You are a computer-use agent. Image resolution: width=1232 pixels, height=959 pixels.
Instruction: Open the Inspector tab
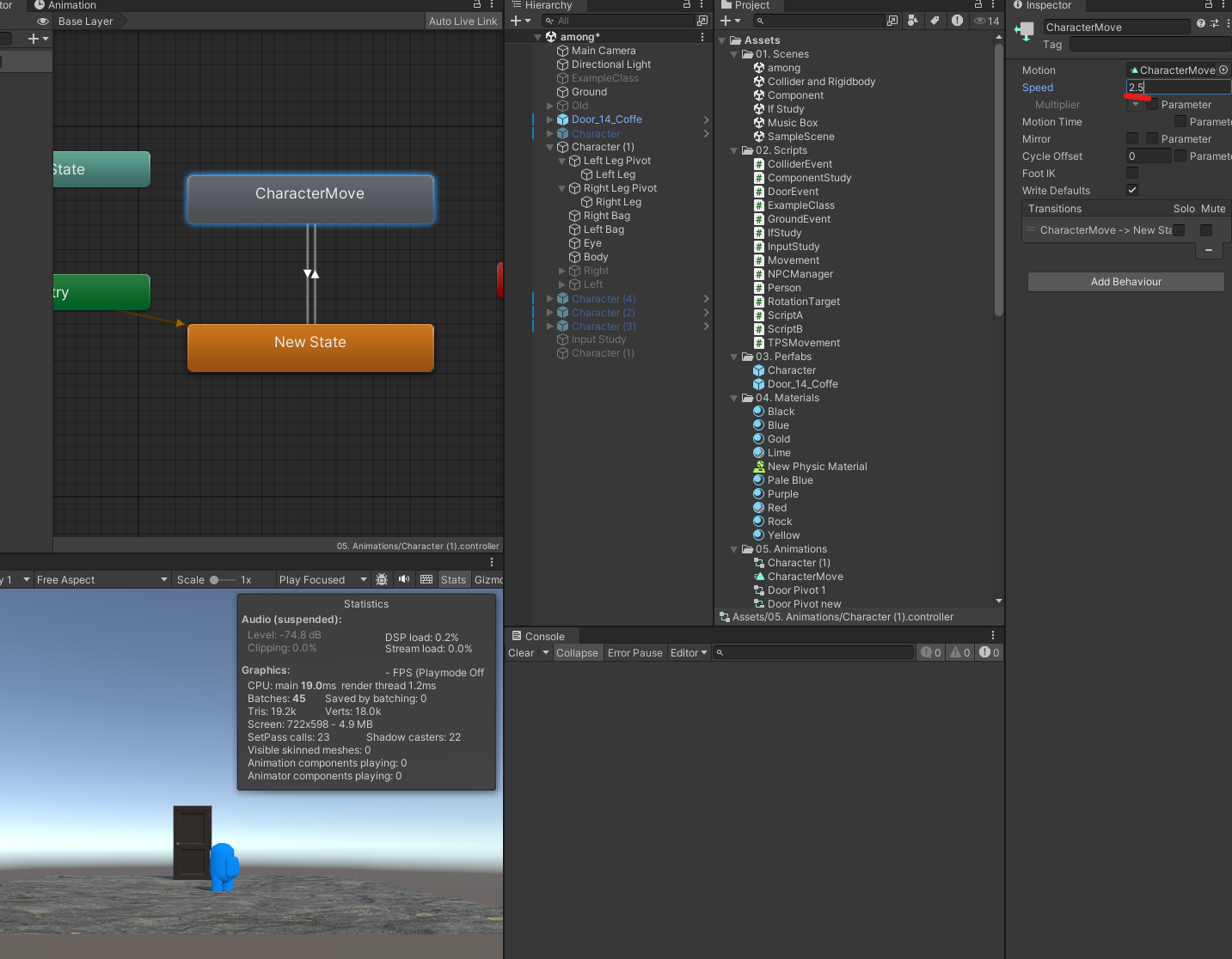(1042, 5)
